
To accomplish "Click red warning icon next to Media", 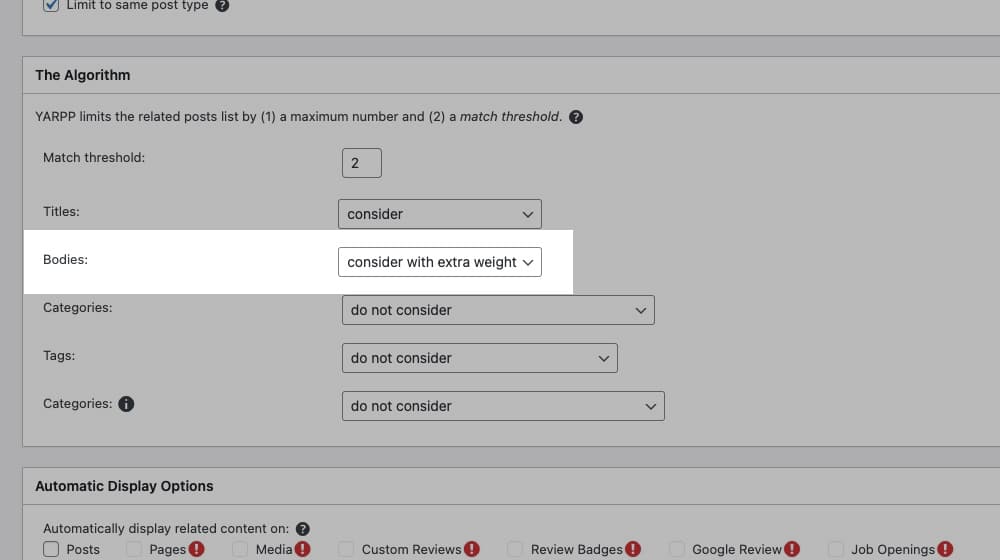I will [x=303, y=549].
